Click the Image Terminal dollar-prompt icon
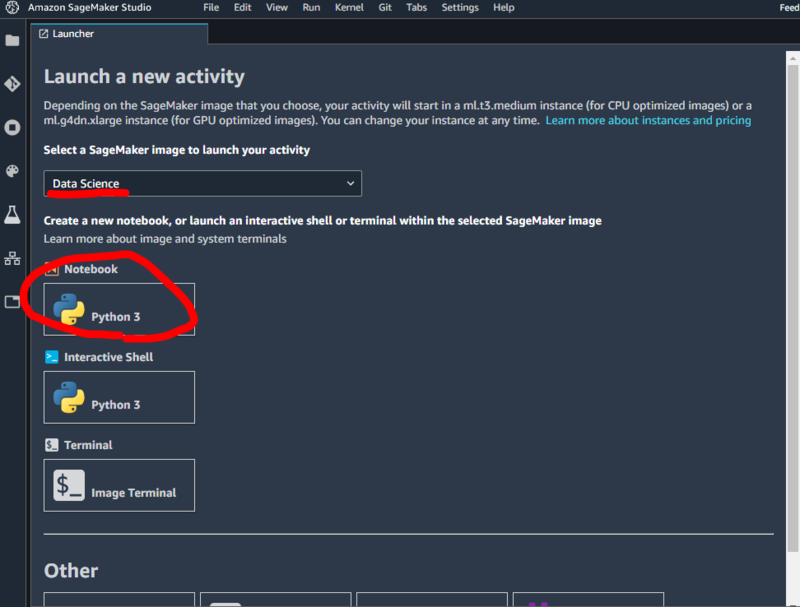The width and height of the screenshot is (800, 607). click(69, 485)
